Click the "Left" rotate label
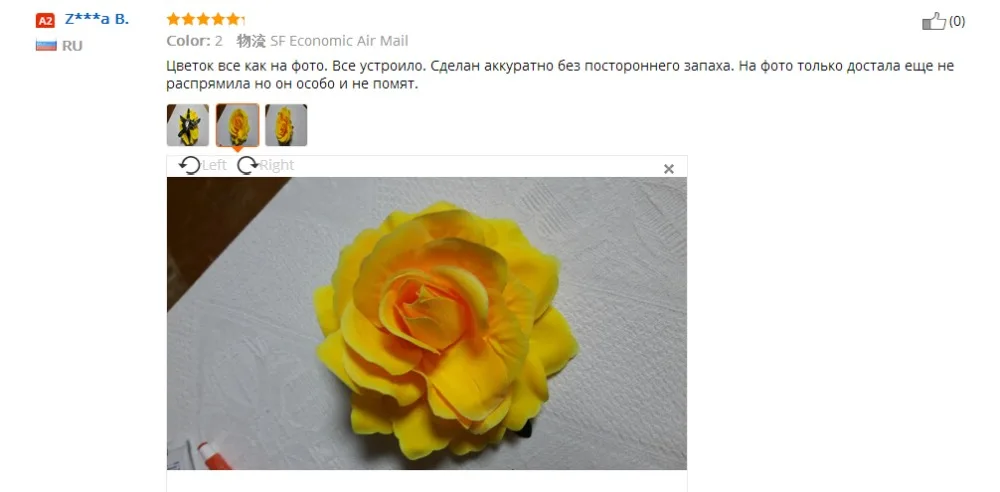 coord(214,165)
